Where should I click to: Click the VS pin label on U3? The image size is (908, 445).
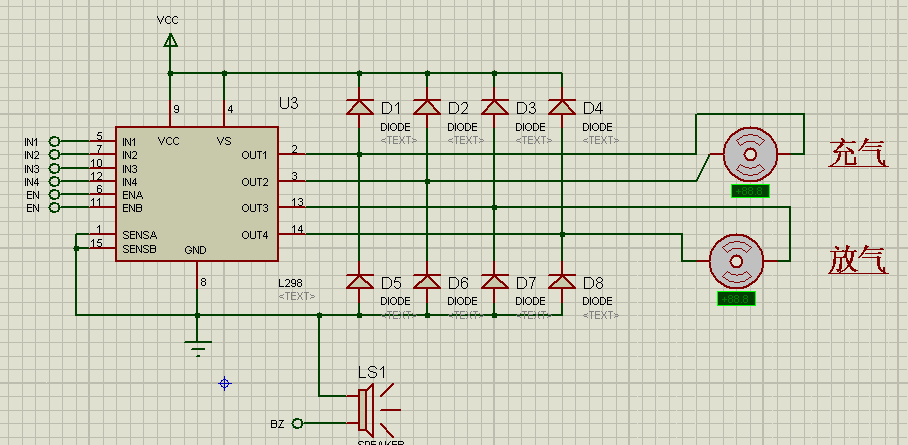[224, 141]
